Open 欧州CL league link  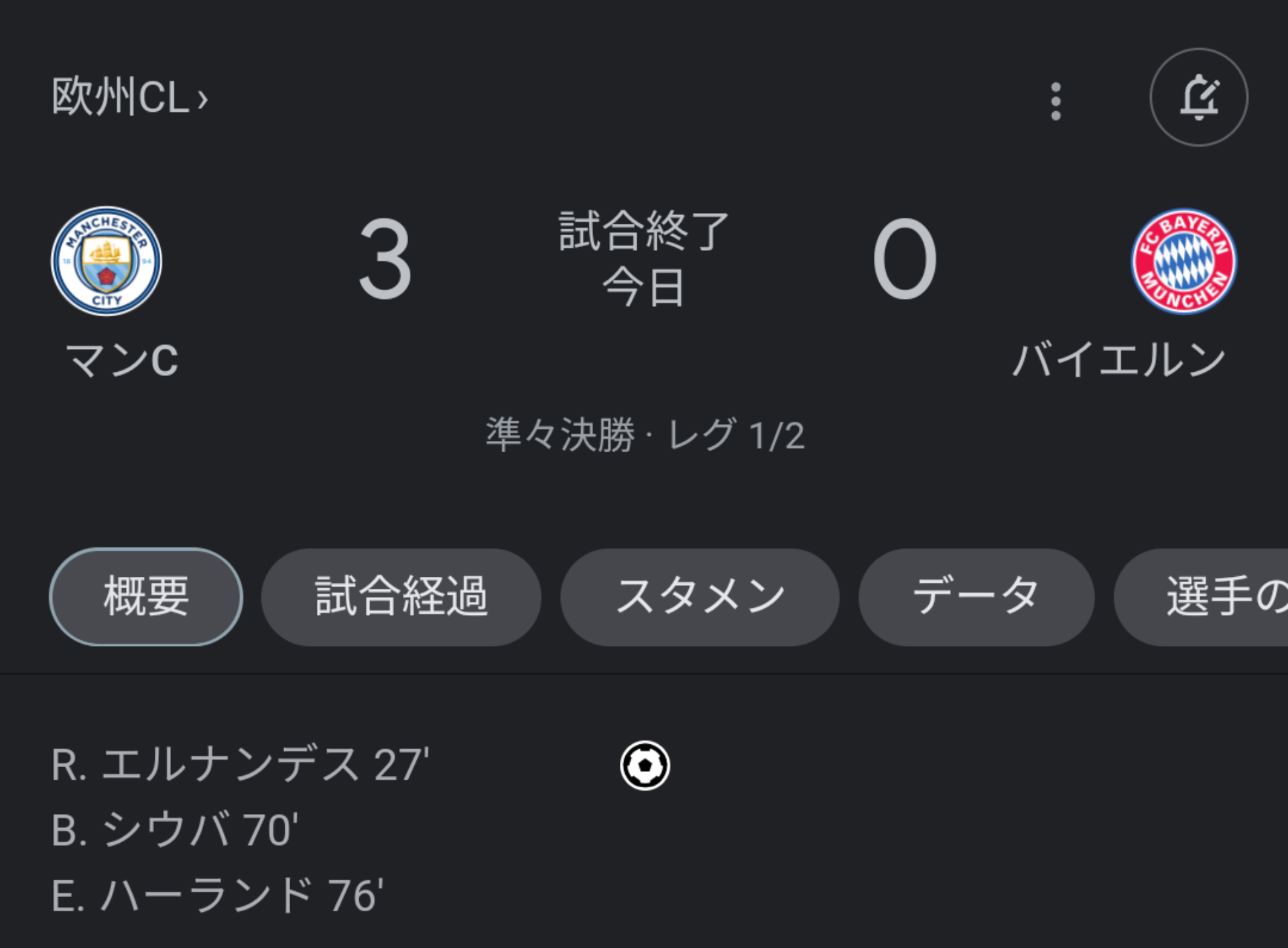[121, 96]
